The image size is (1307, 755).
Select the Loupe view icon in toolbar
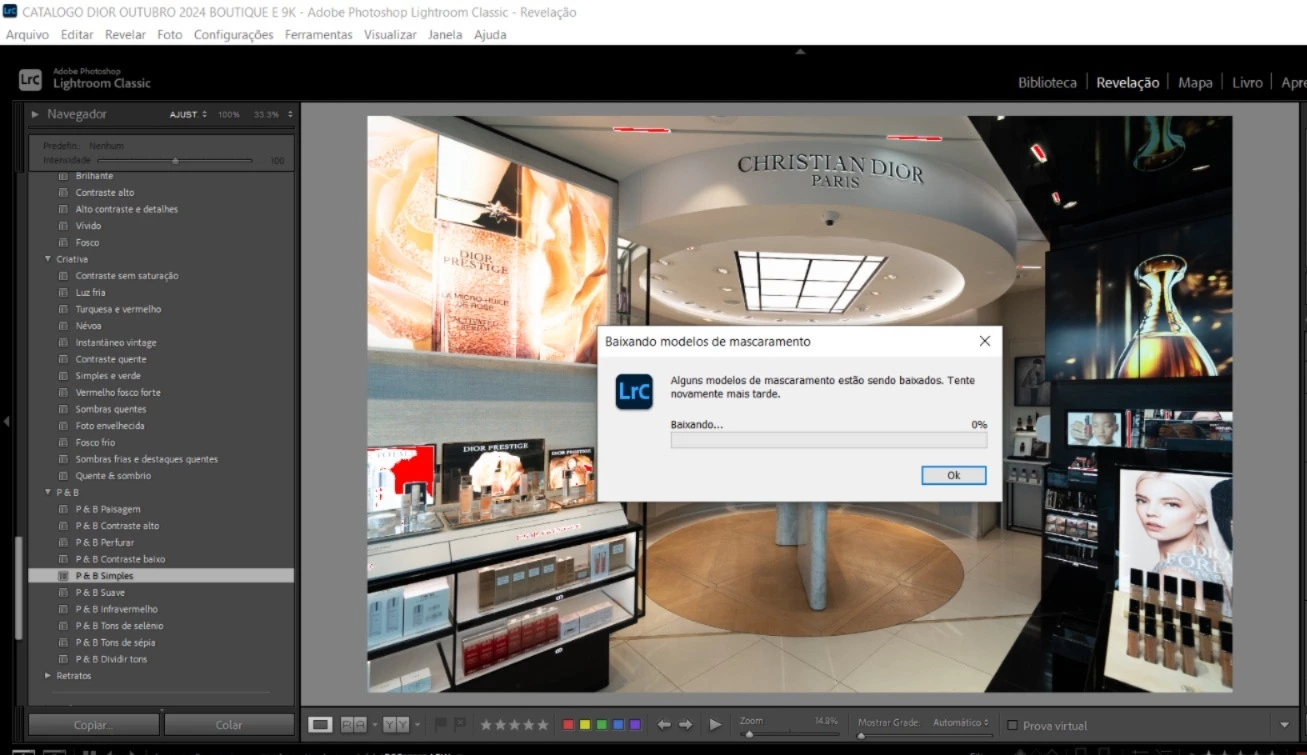click(320, 725)
